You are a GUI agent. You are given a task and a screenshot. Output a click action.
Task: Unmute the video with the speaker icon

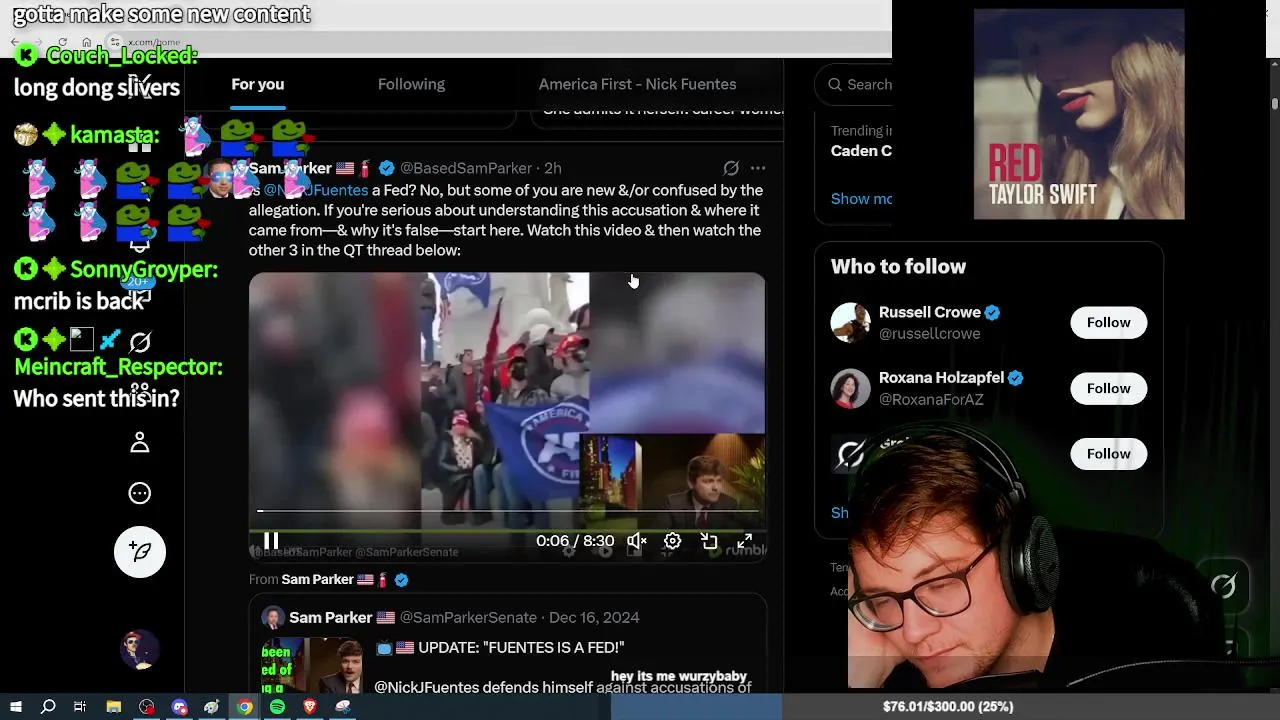coord(637,541)
